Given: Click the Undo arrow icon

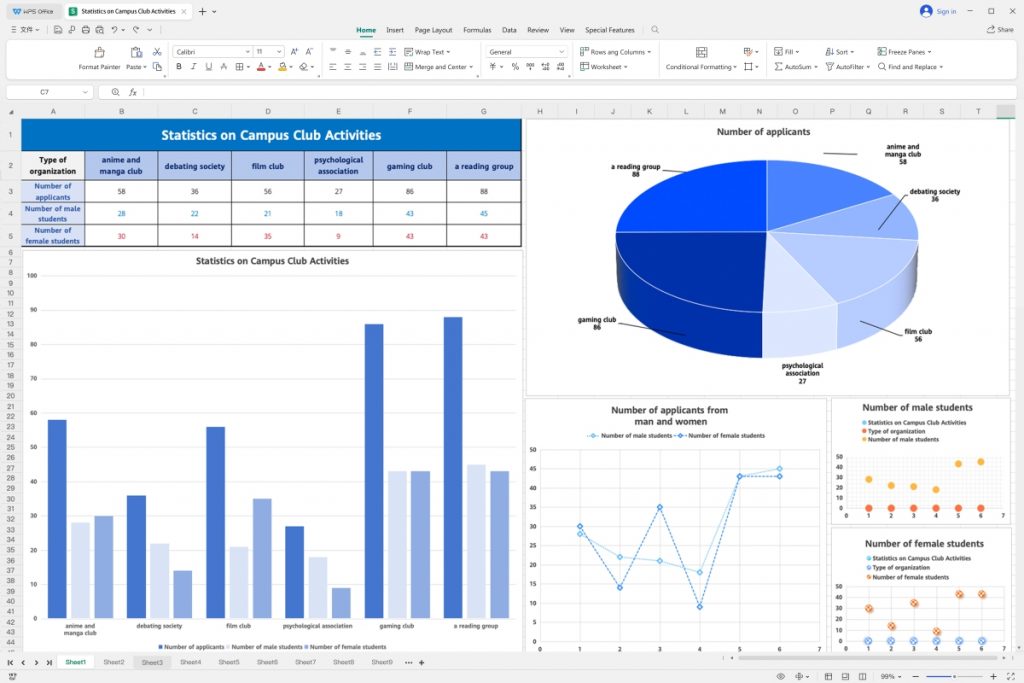Looking at the screenshot, I should [116, 30].
